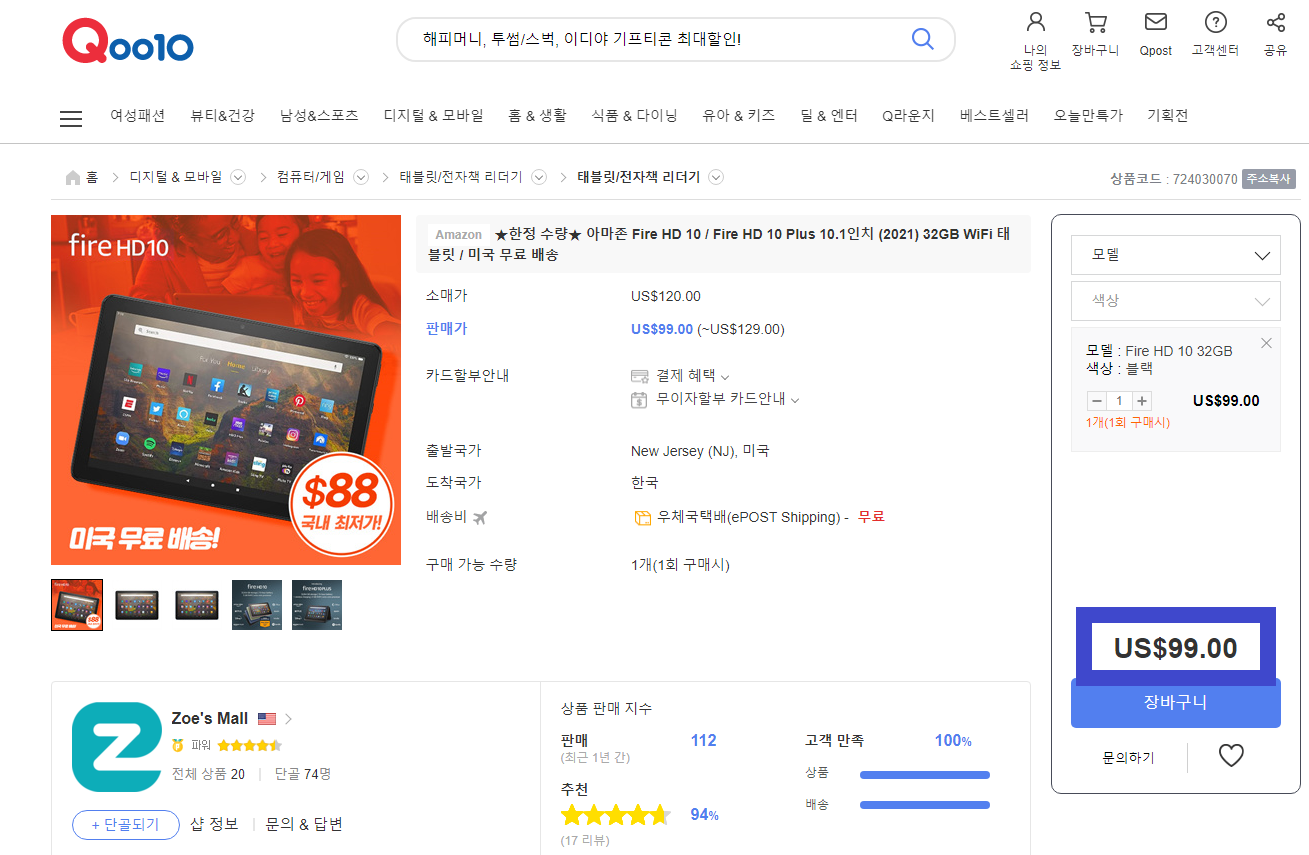
Task: Open 기획전 menu
Action: click(1167, 116)
